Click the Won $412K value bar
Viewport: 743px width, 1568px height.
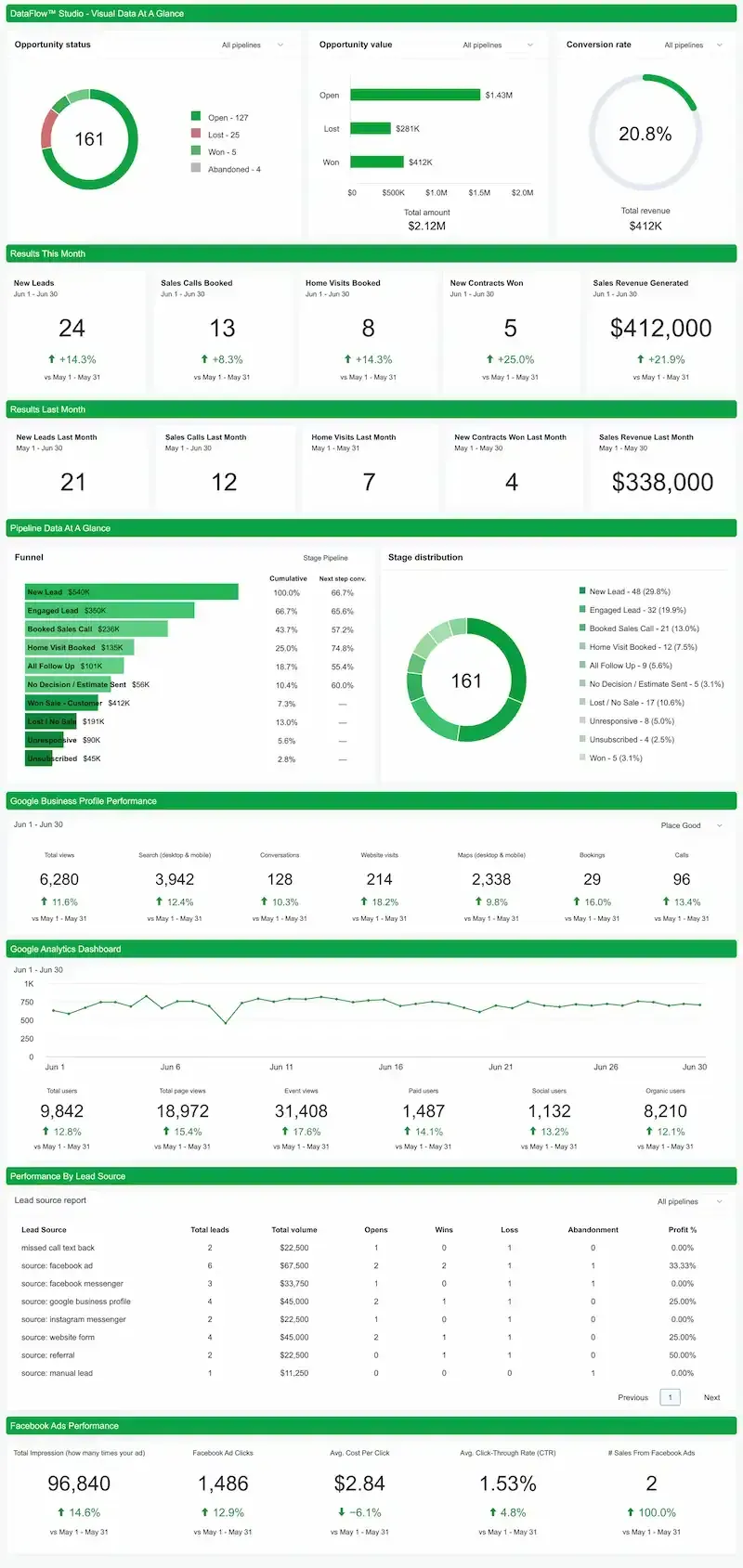377,162
